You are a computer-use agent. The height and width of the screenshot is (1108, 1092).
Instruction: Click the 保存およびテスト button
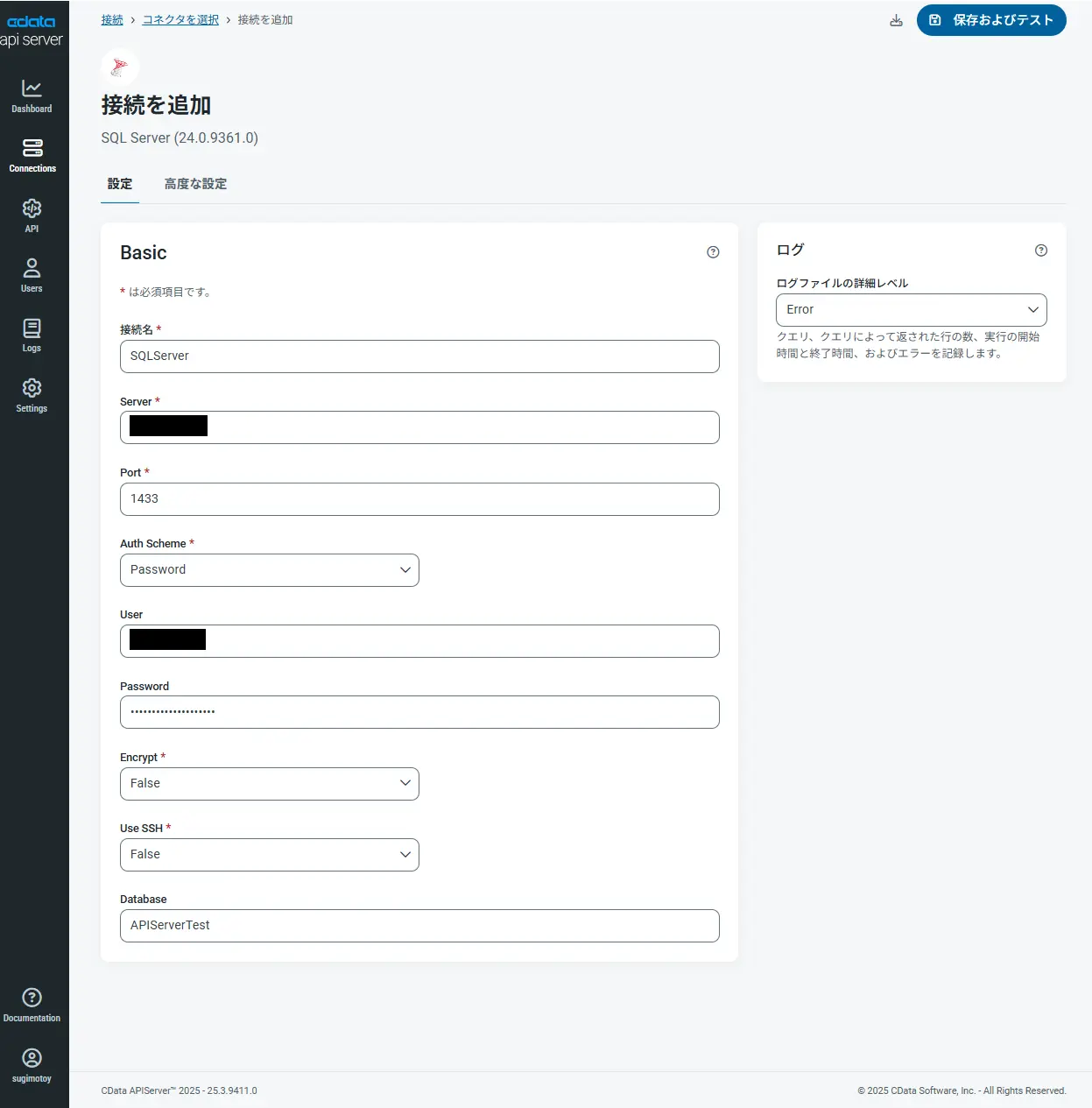coord(991,19)
